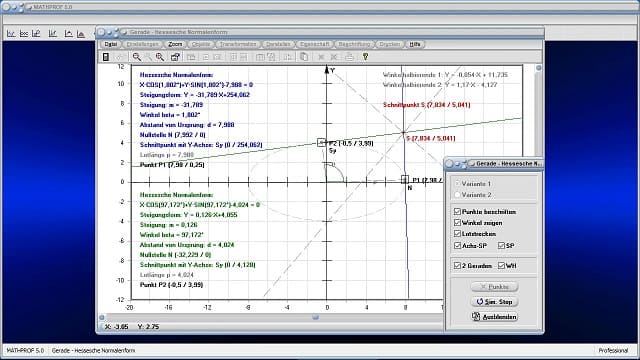Toggle the 2 Geraden checkbox

coord(458,265)
